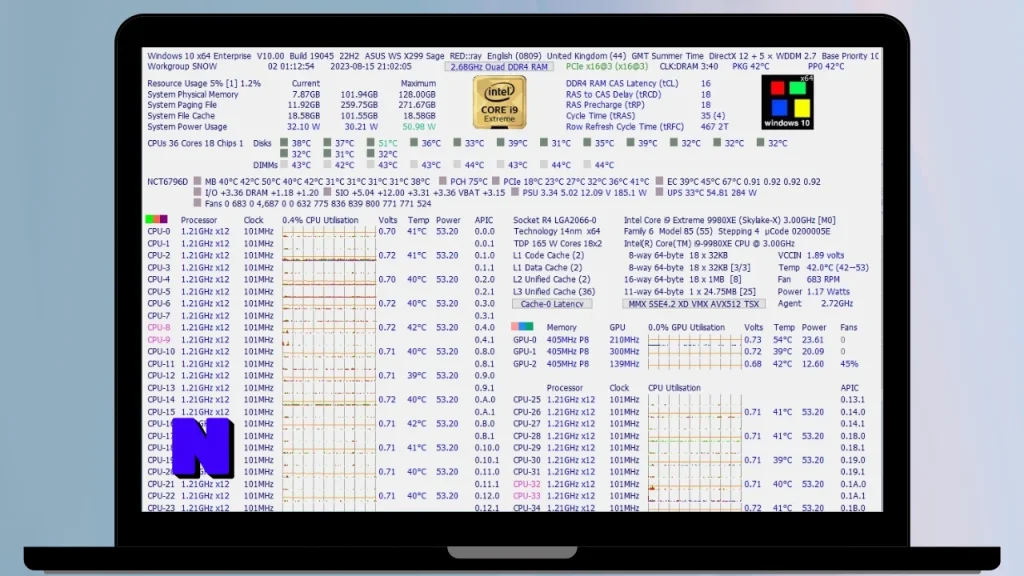Screen dimensions: 1024x576
Task: Click the System Power Usage label
Action: 187,127
